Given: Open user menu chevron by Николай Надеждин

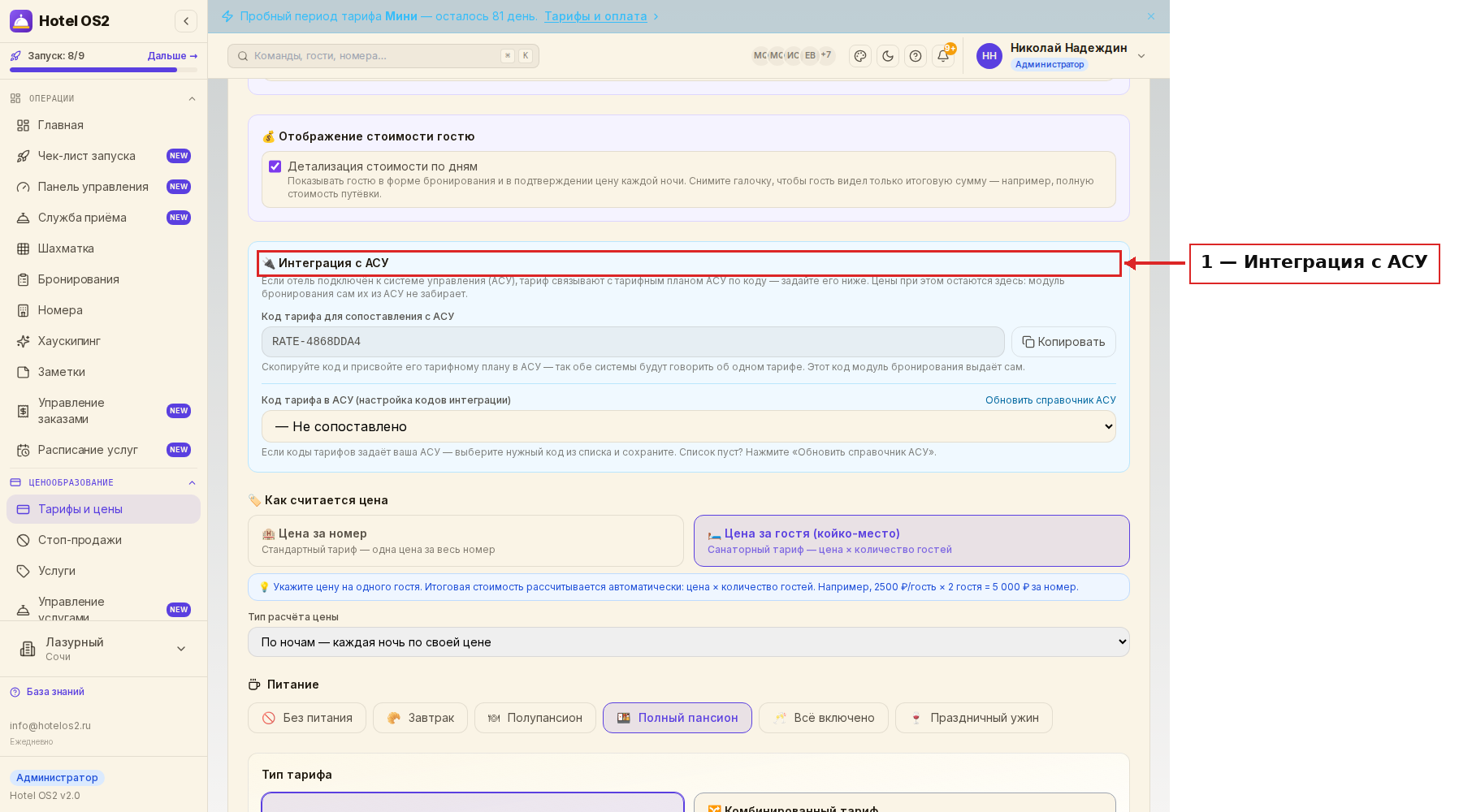Looking at the screenshot, I should click(x=1141, y=56).
